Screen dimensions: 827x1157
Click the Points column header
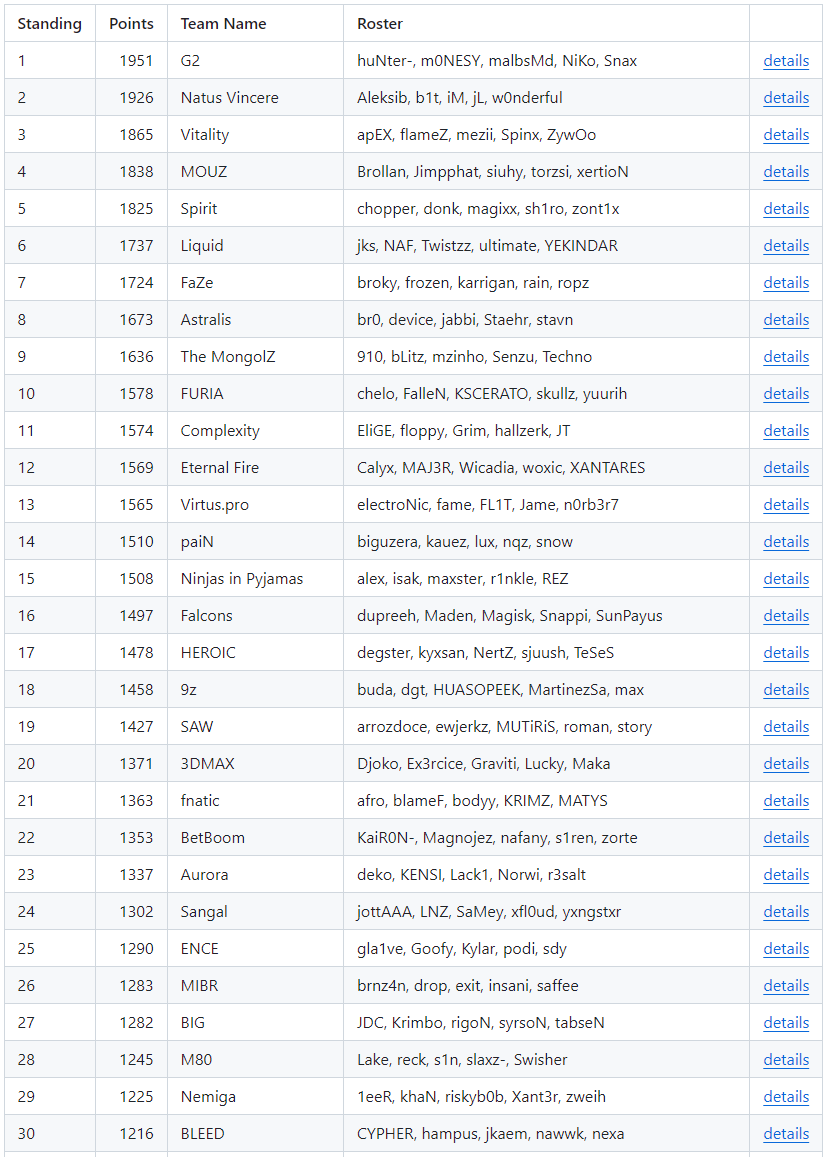[131, 24]
